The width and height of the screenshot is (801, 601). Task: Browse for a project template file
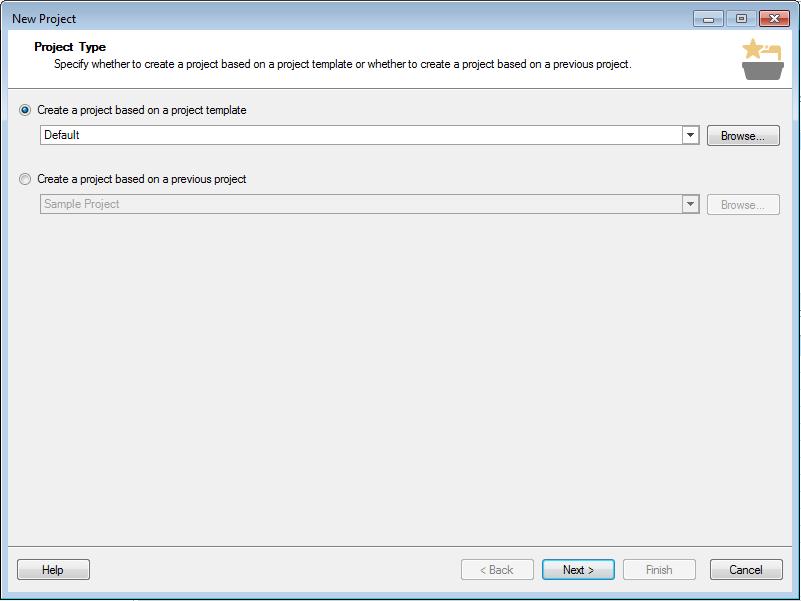743,136
